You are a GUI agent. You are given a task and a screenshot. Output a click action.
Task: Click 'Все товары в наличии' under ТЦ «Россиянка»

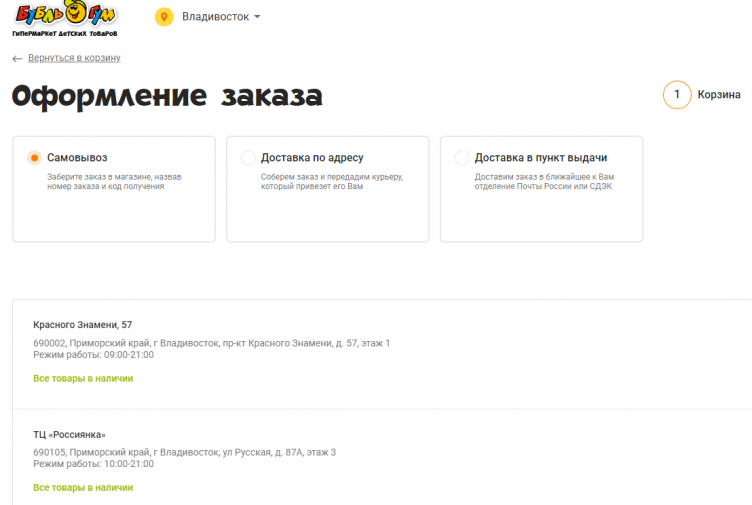point(83,488)
